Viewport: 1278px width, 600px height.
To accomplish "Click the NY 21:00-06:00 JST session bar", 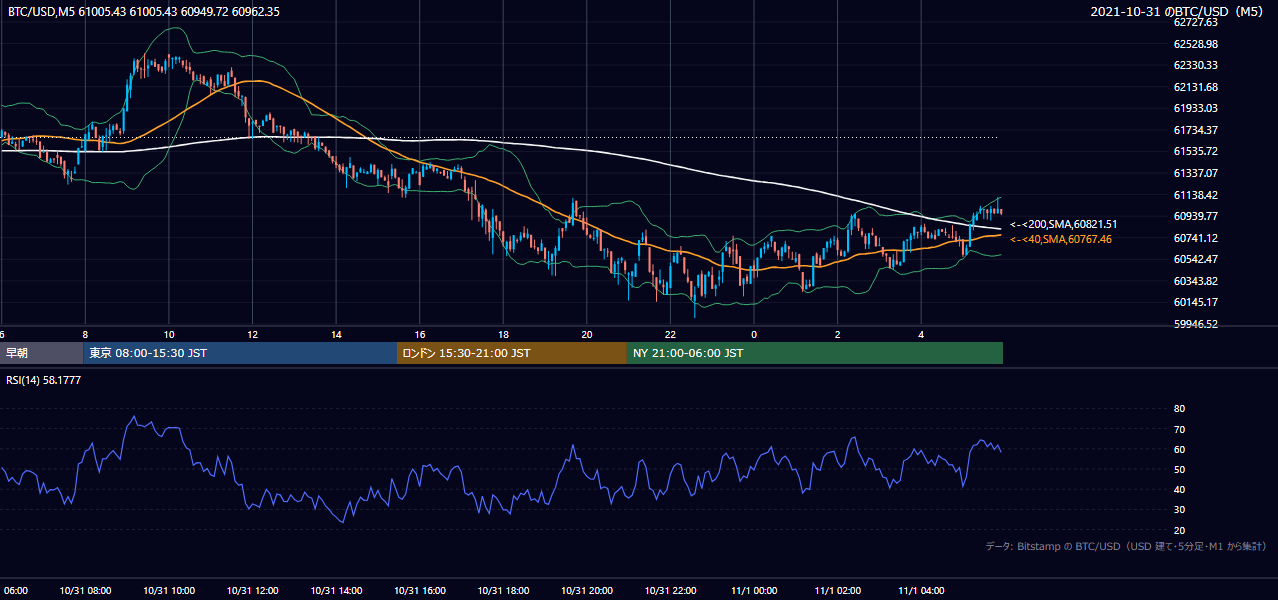I will click(815, 353).
